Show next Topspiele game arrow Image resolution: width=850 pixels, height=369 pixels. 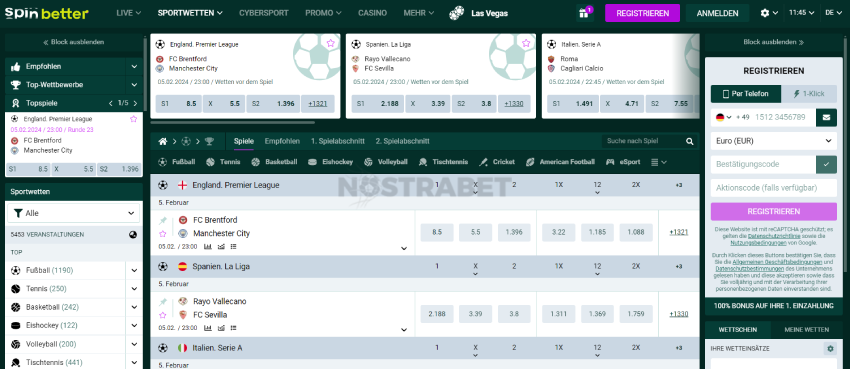tap(136, 103)
